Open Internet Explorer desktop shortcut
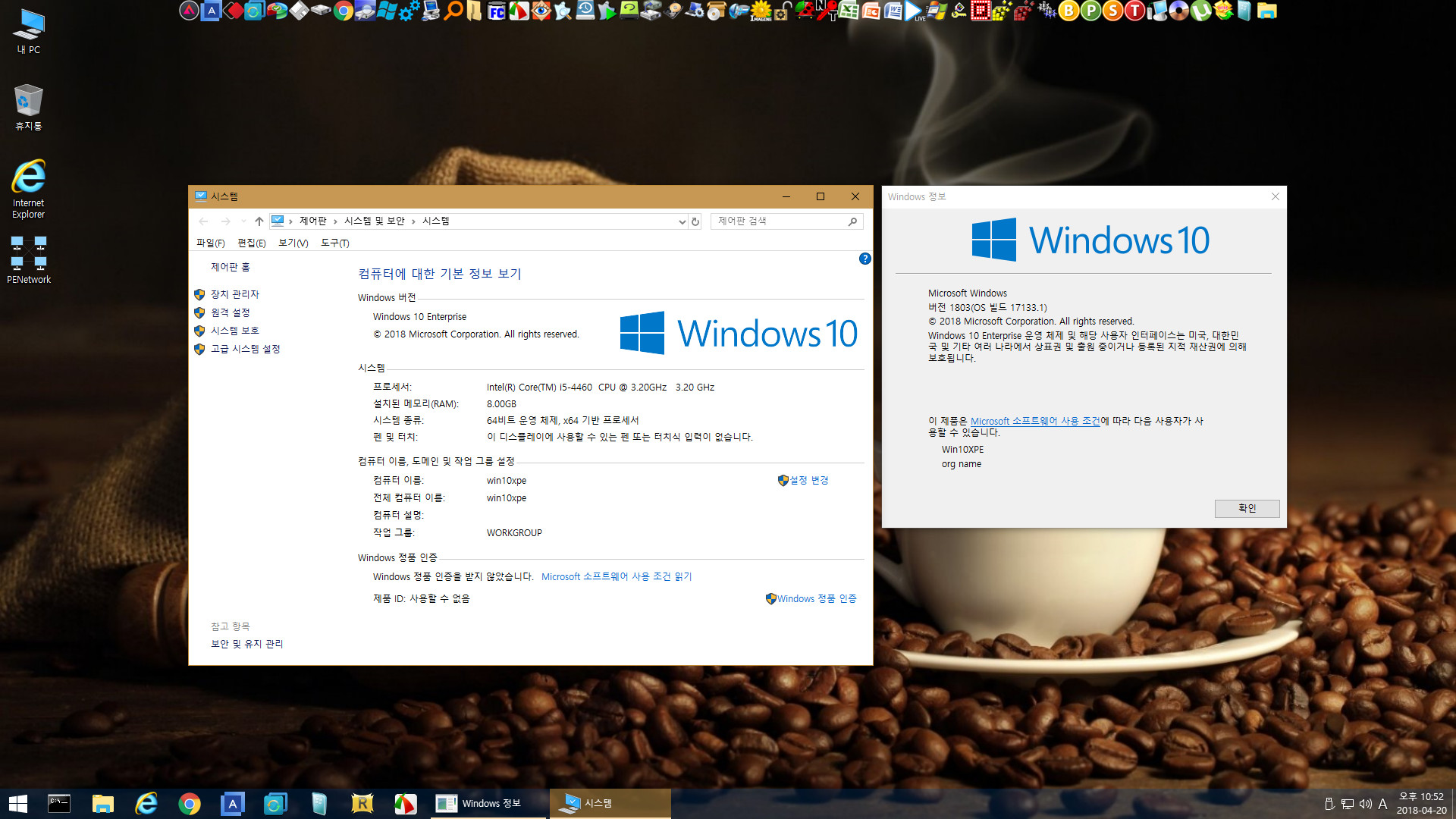 click(29, 189)
